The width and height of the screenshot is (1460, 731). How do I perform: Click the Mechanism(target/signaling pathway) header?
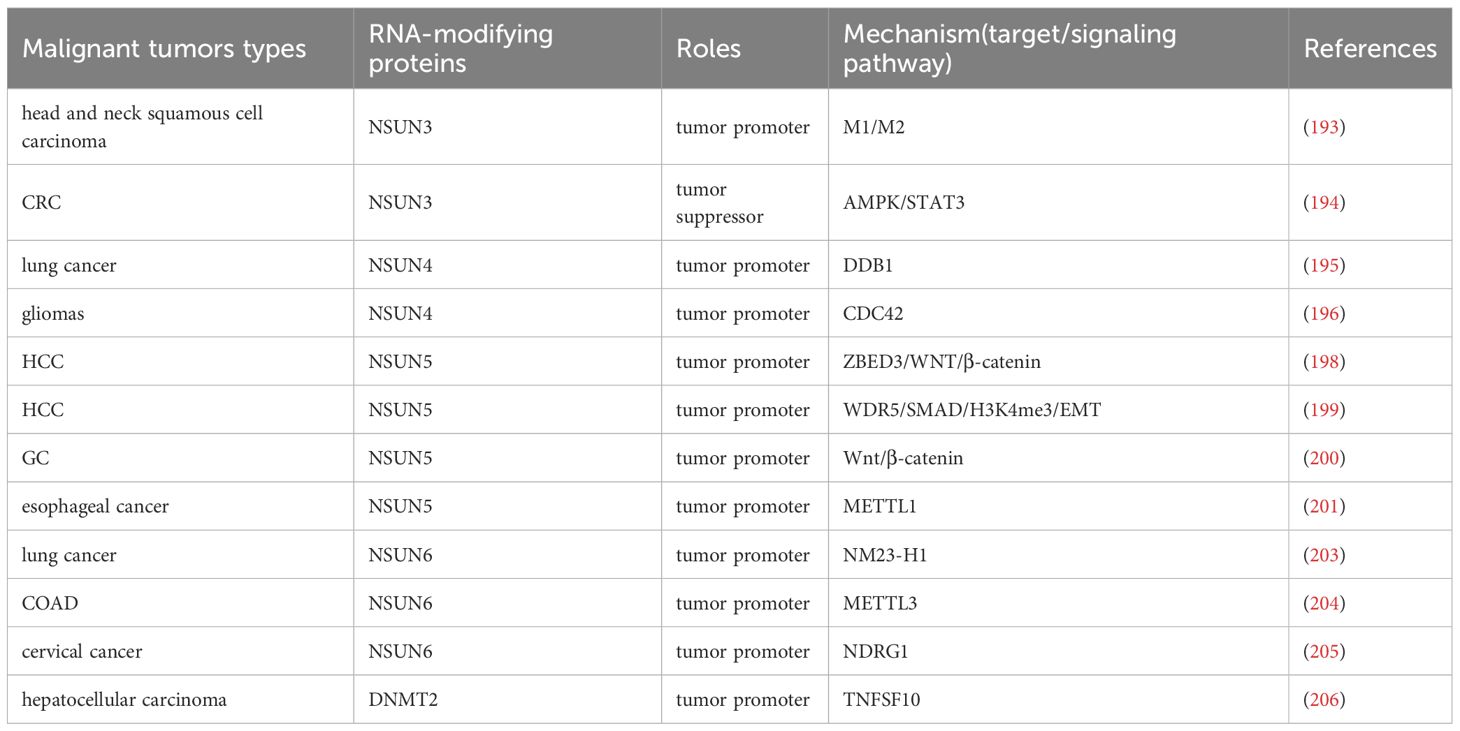point(1010,49)
